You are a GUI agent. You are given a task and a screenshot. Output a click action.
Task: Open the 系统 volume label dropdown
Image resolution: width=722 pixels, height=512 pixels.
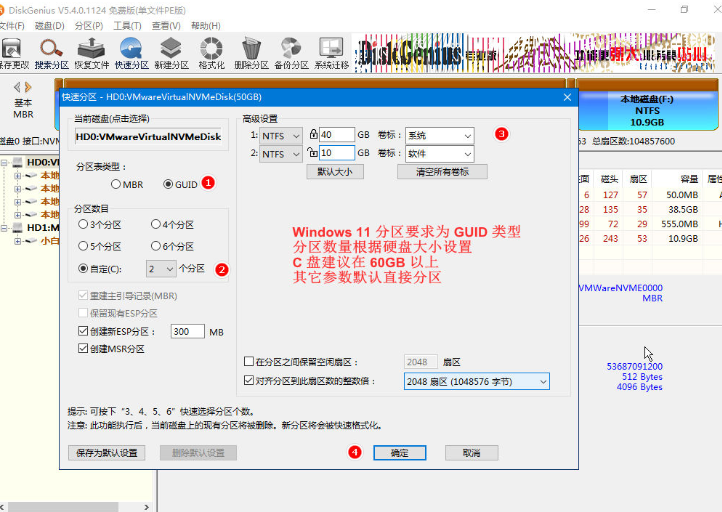click(x=439, y=135)
